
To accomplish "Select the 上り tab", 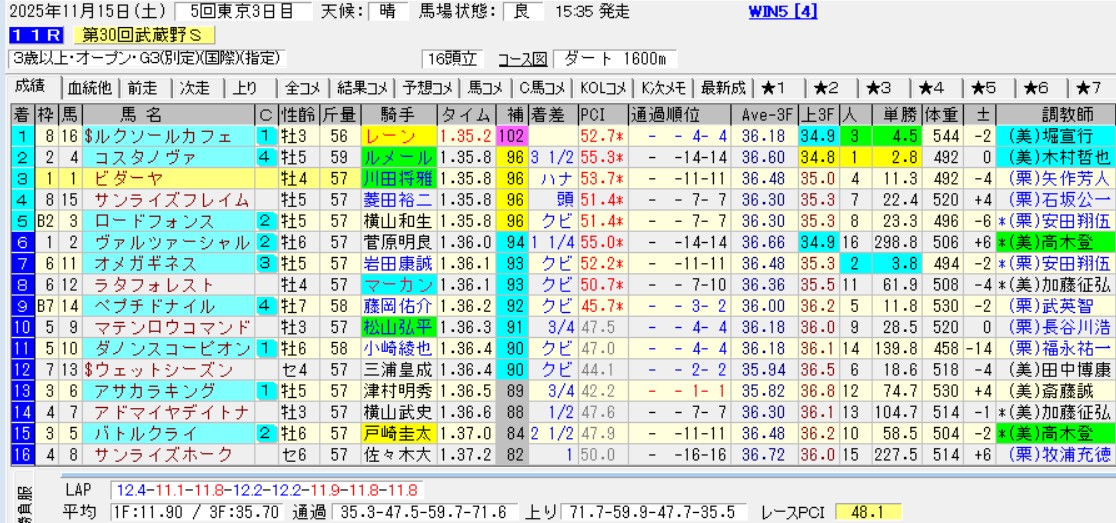I will click(245, 87).
